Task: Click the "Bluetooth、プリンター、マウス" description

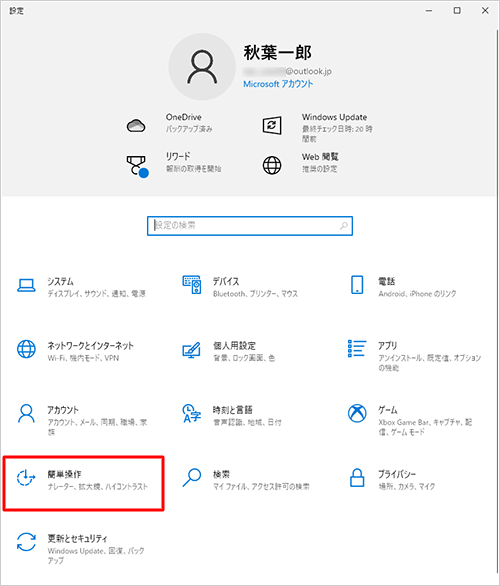Action: (x=256, y=294)
